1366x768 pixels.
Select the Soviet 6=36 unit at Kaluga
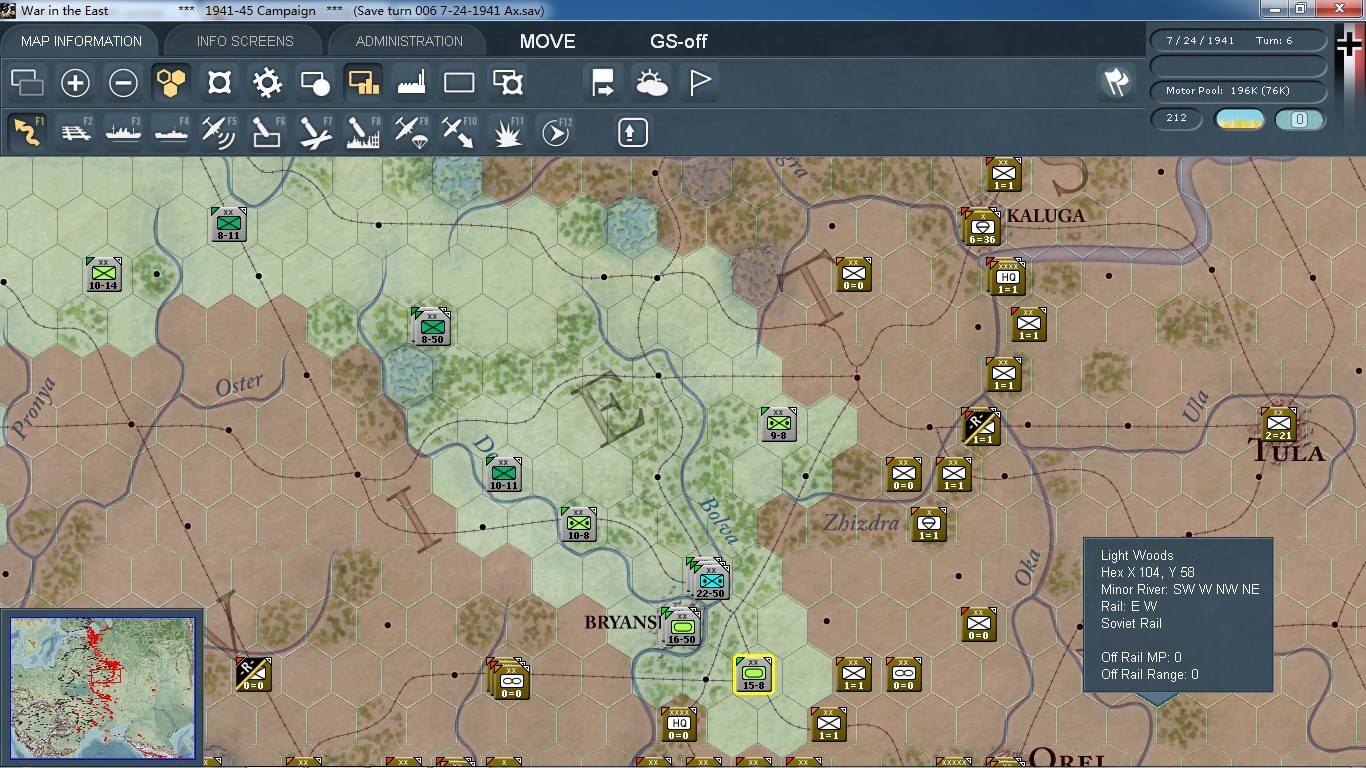tap(982, 228)
